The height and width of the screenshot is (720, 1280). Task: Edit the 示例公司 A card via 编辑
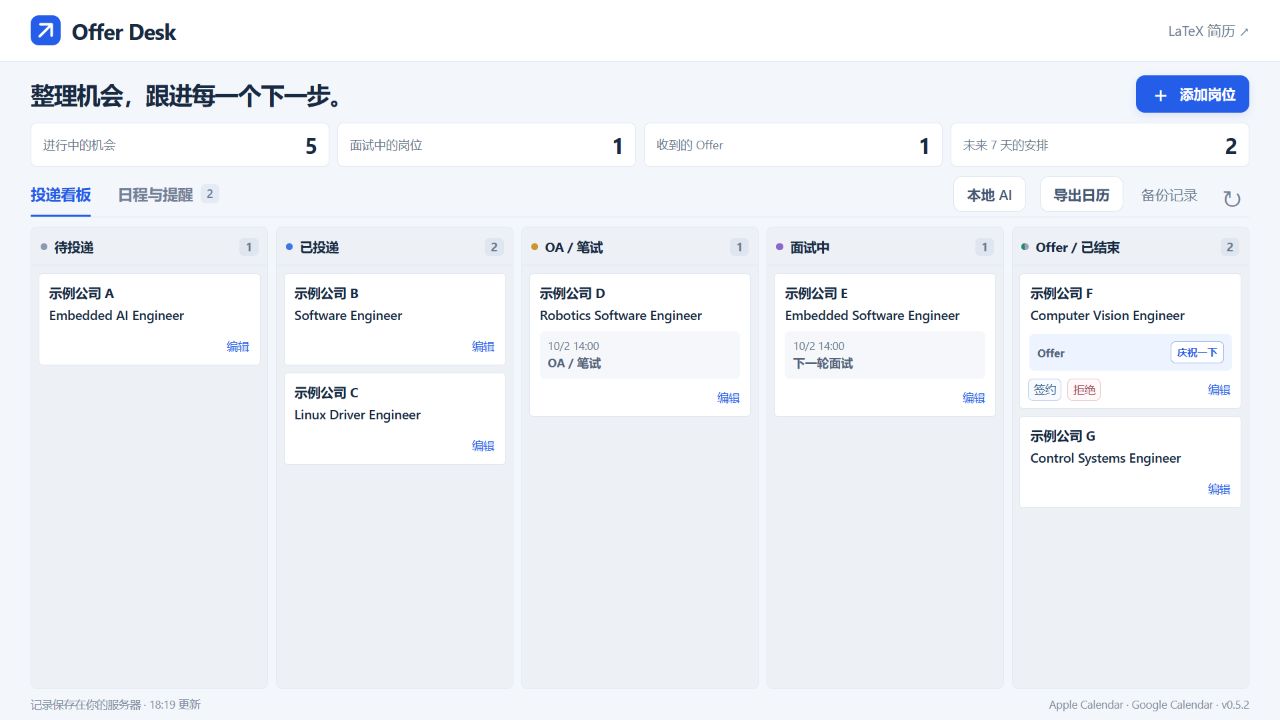pyautogui.click(x=238, y=347)
